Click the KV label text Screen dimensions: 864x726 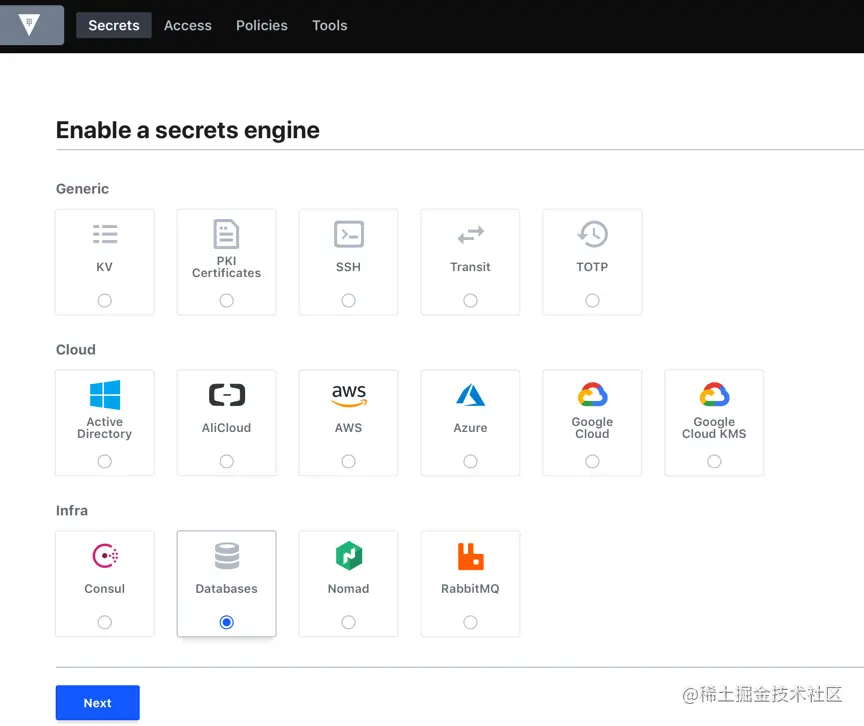pyautogui.click(x=105, y=267)
